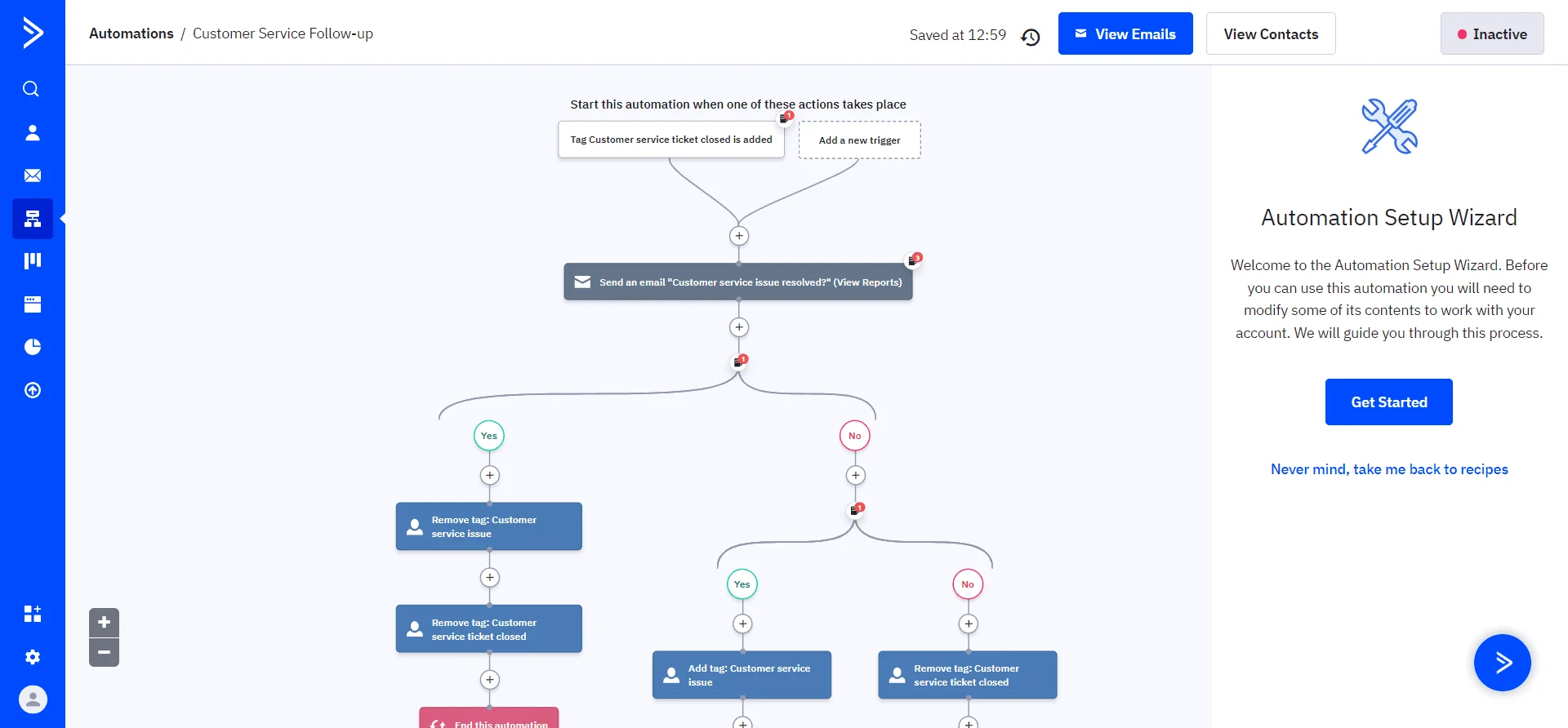Open the Apps grid icon in sidebar
This screenshot has height=728, width=1568.
coord(33,614)
